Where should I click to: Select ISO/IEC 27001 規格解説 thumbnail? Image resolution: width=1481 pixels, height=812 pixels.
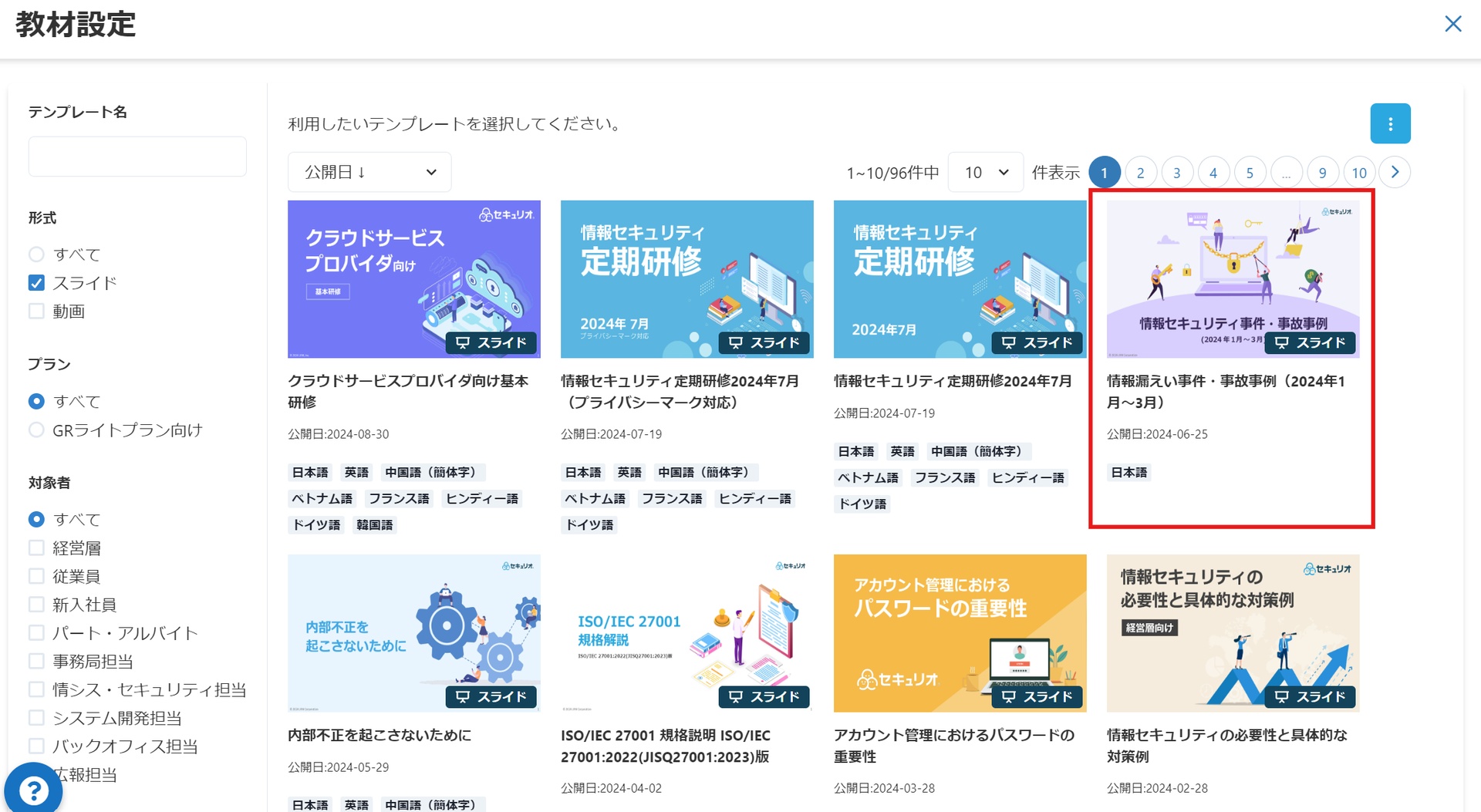(687, 633)
